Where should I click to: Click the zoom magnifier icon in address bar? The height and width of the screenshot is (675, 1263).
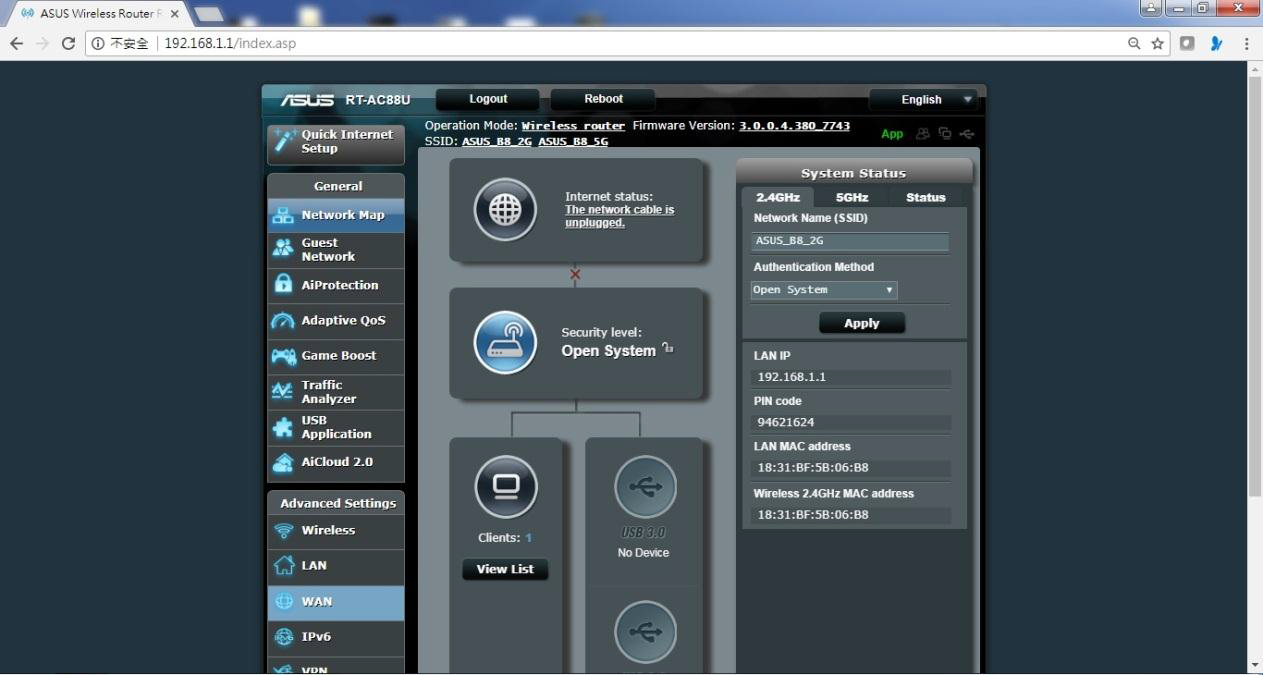pyautogui.click(x=1134, y=43)
